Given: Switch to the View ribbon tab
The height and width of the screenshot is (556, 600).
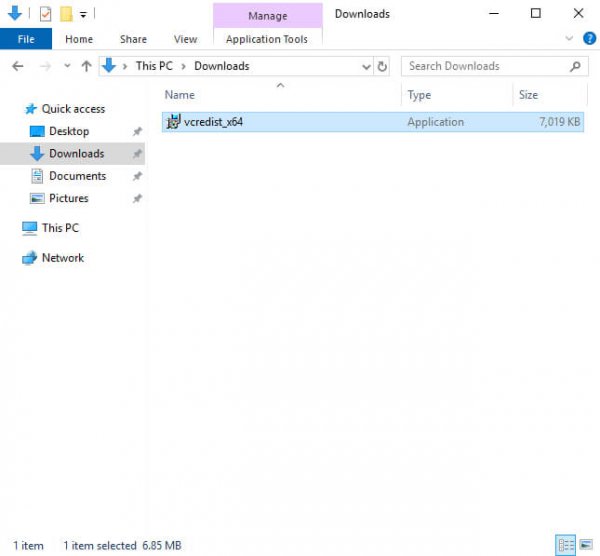Looking at the screenshot, I should tap(185, 39).
